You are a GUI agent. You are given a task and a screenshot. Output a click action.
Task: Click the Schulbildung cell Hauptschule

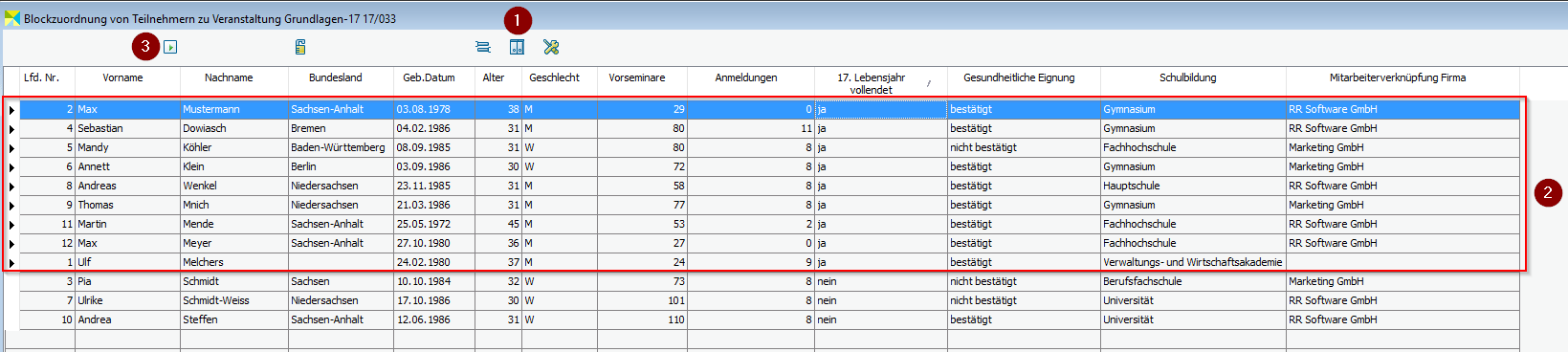tap(1193, 186)
